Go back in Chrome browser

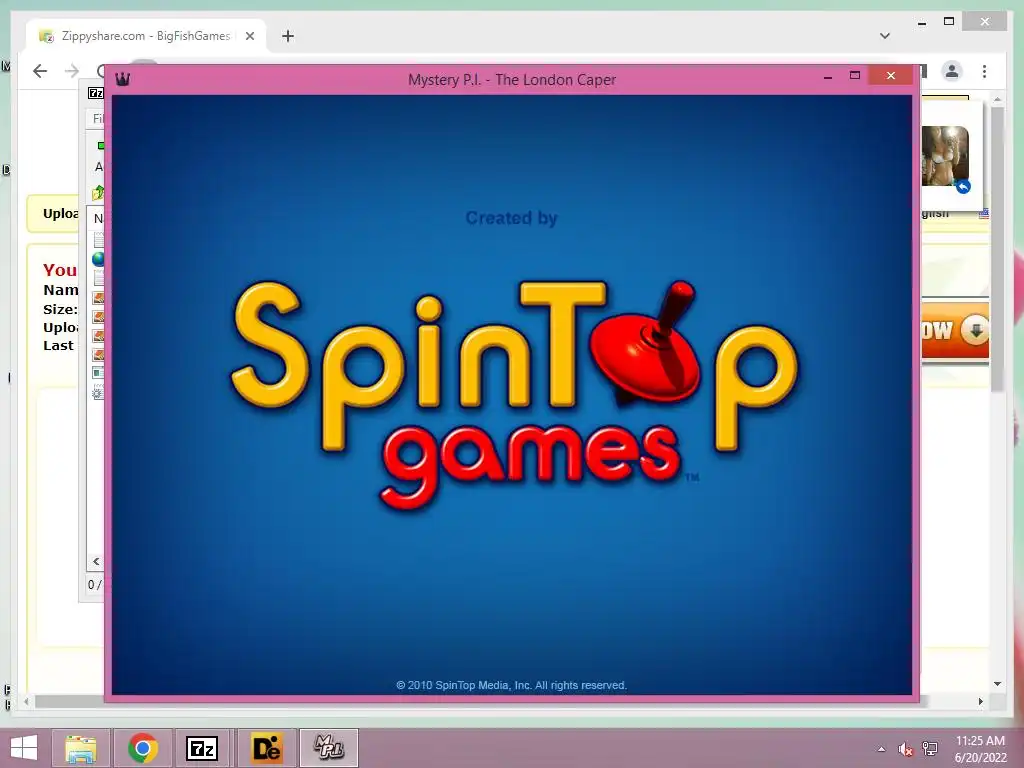(x=40, y=71)
